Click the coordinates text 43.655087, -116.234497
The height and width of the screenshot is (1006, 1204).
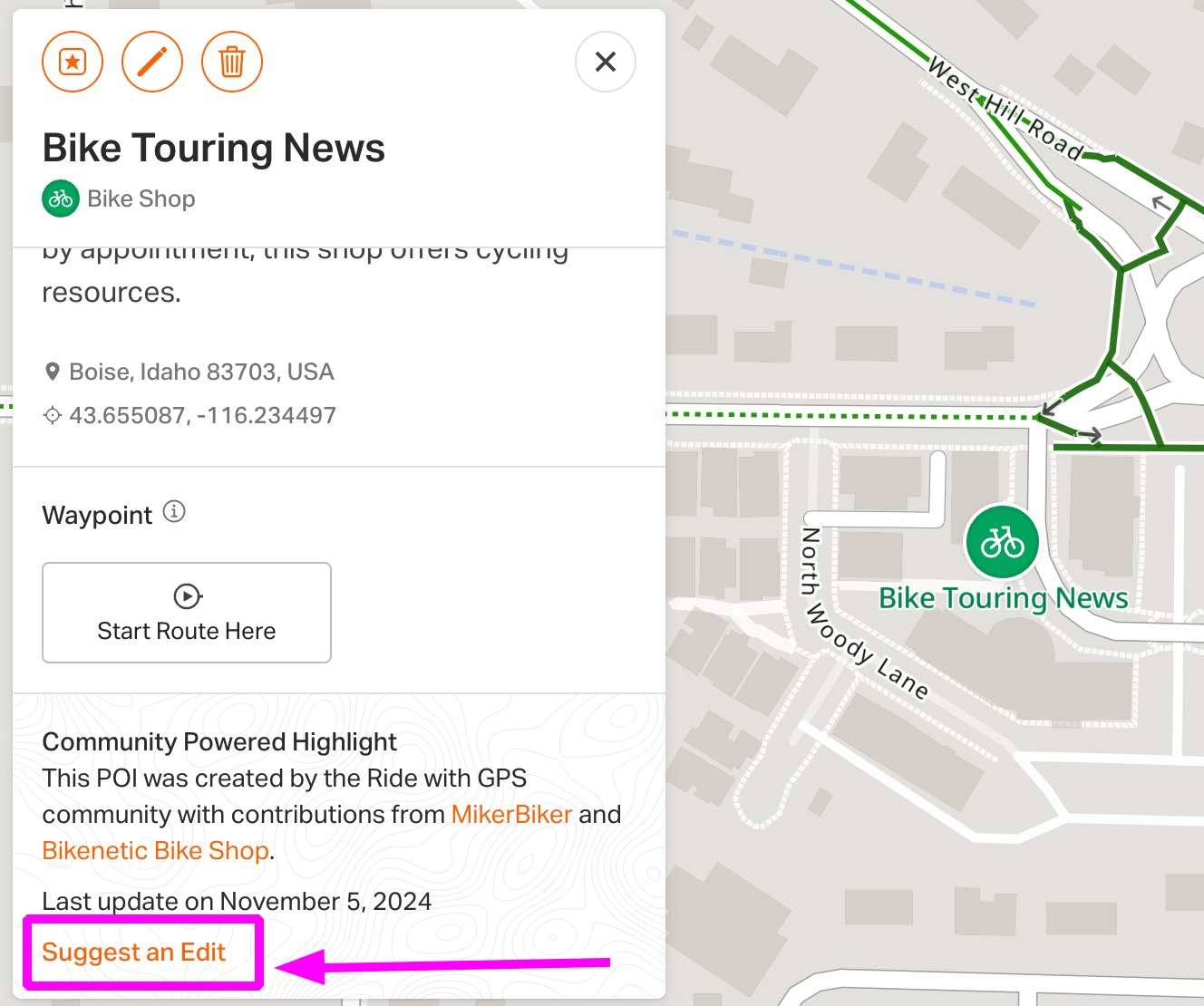click(x=202, y=415)
